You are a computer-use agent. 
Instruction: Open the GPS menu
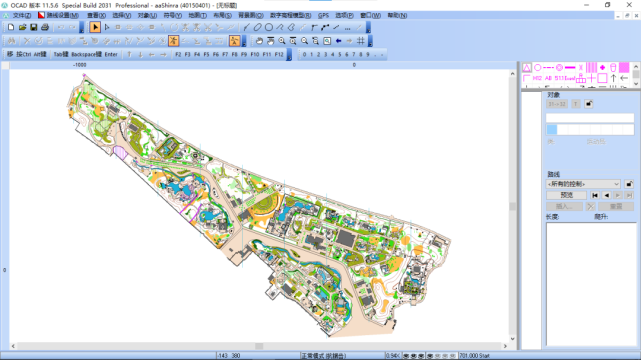click(x=323, y=16)
